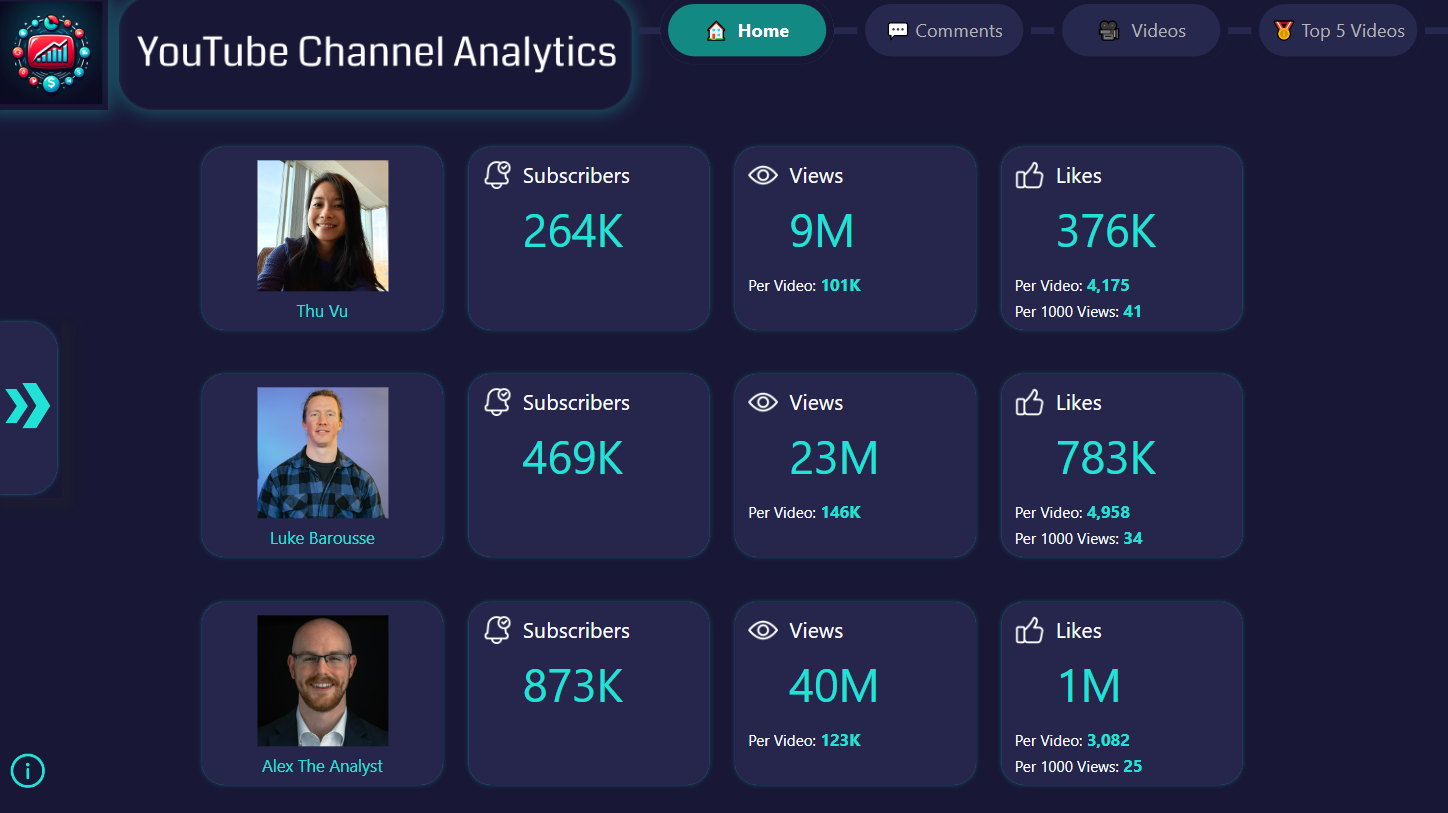Click the 783K likes value
The image size is (1448, 813).
tap(1106, 458)
